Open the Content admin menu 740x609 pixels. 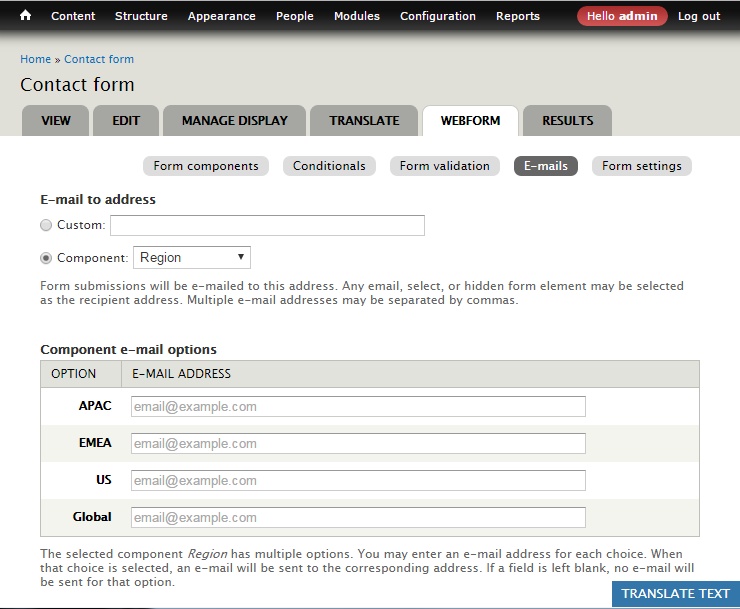coord(73,16)
